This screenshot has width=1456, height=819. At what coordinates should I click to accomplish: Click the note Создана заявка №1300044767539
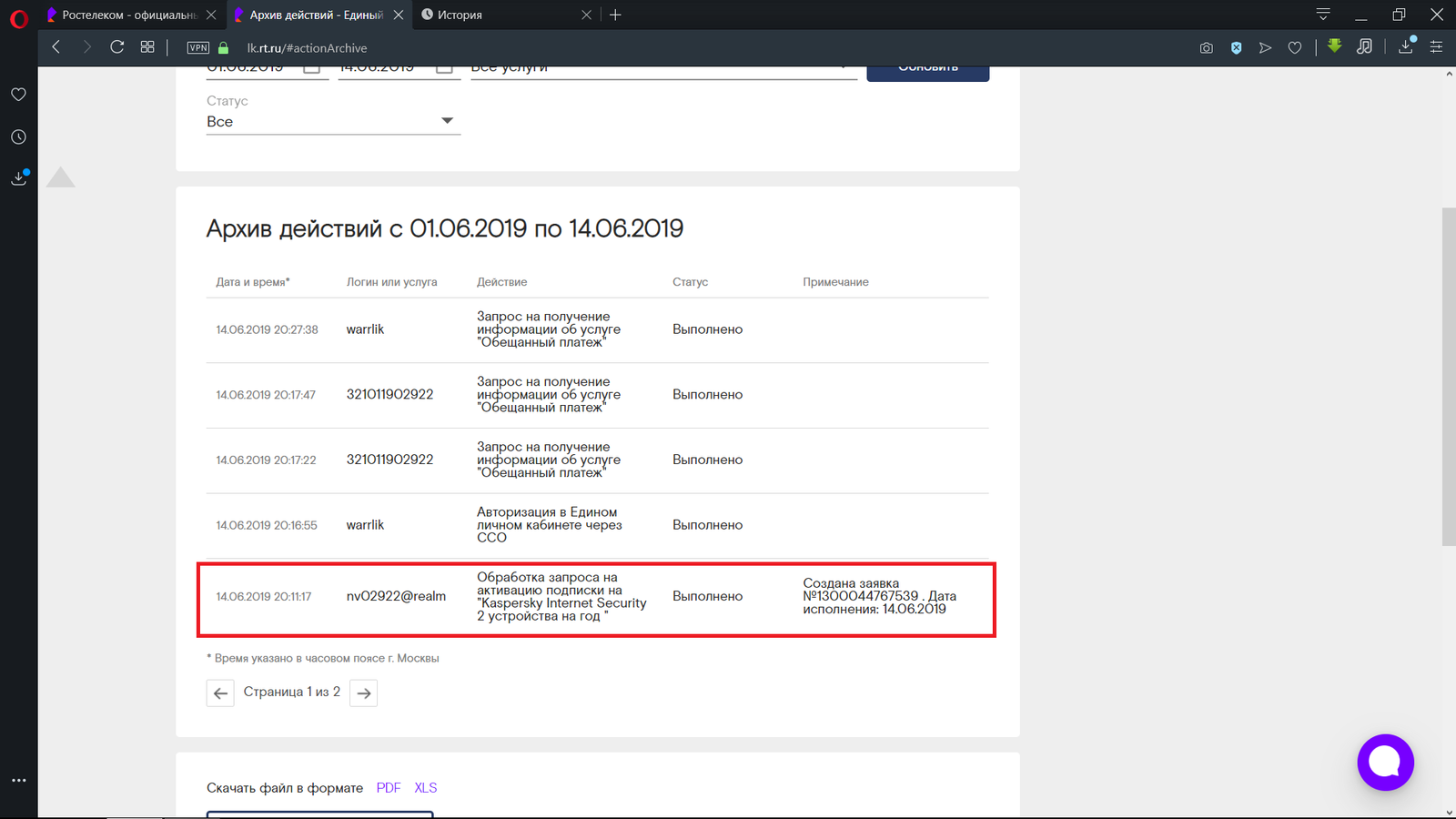pyautogui.click(x=879, y=596)
